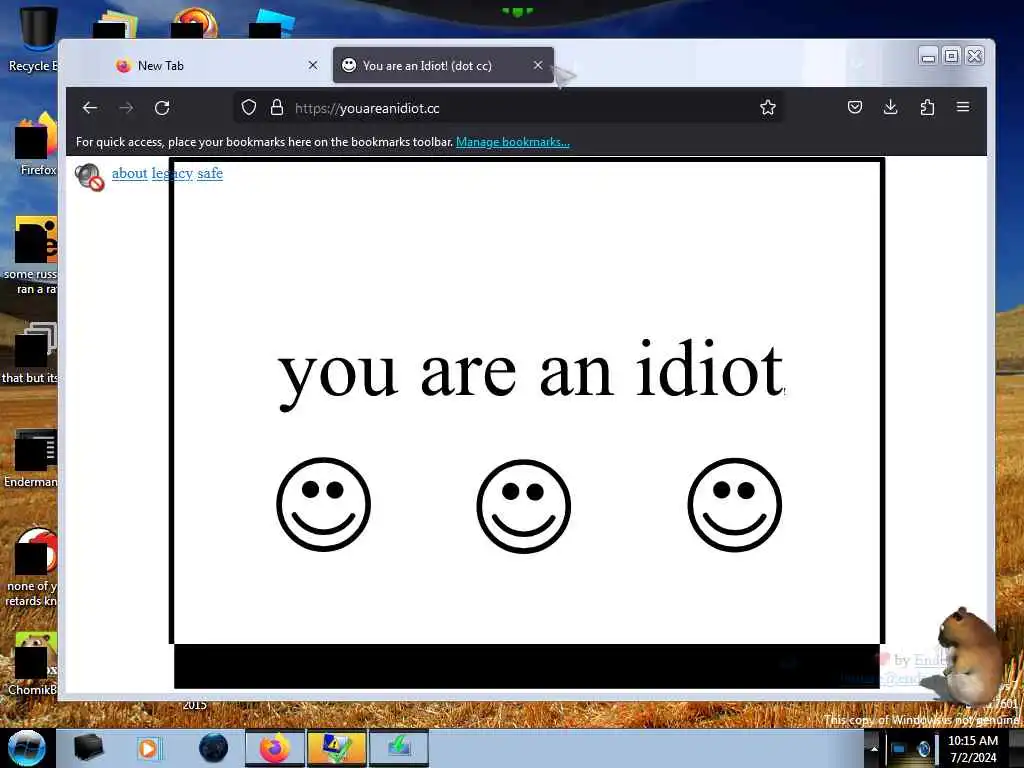Open the Save to Pocket icon
The image size is (1024, 768).
[855, 107]
